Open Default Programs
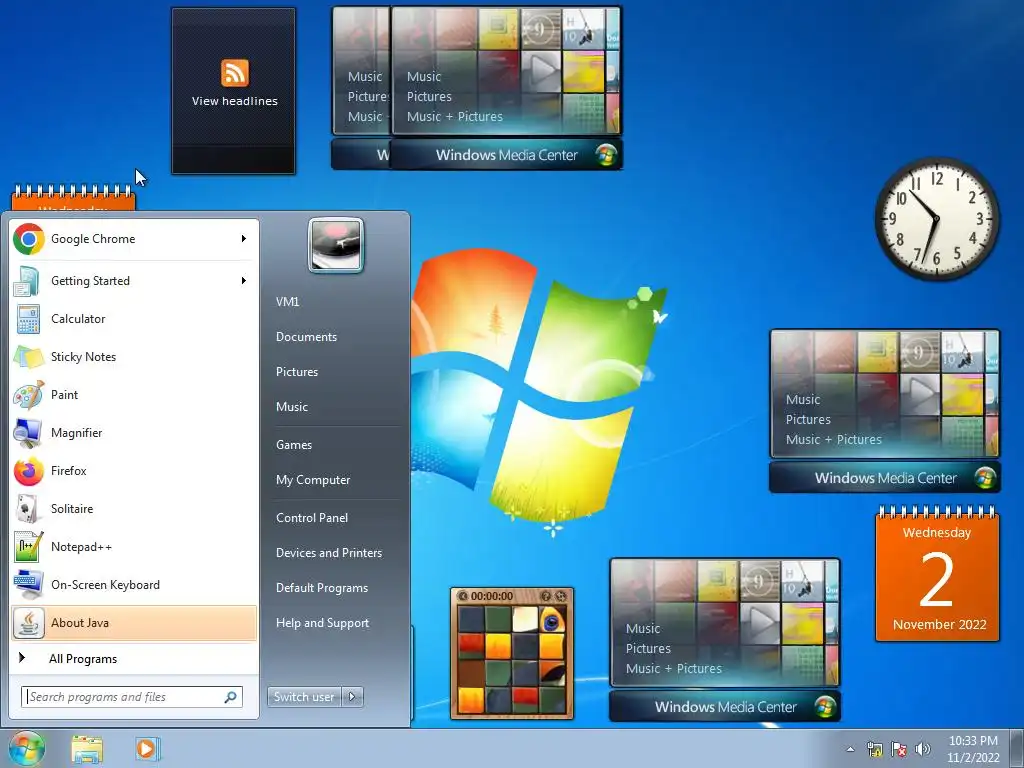 [x=322, y=588]
